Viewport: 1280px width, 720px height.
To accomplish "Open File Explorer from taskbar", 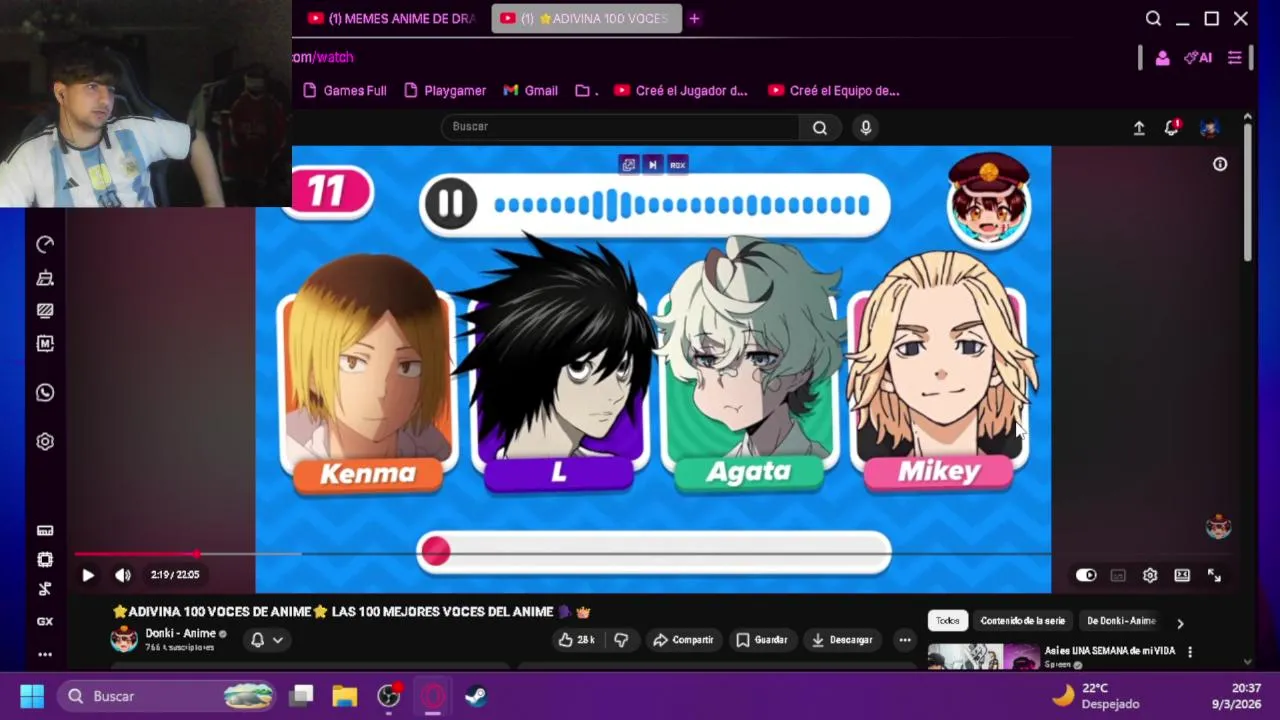I will [345, 696].
